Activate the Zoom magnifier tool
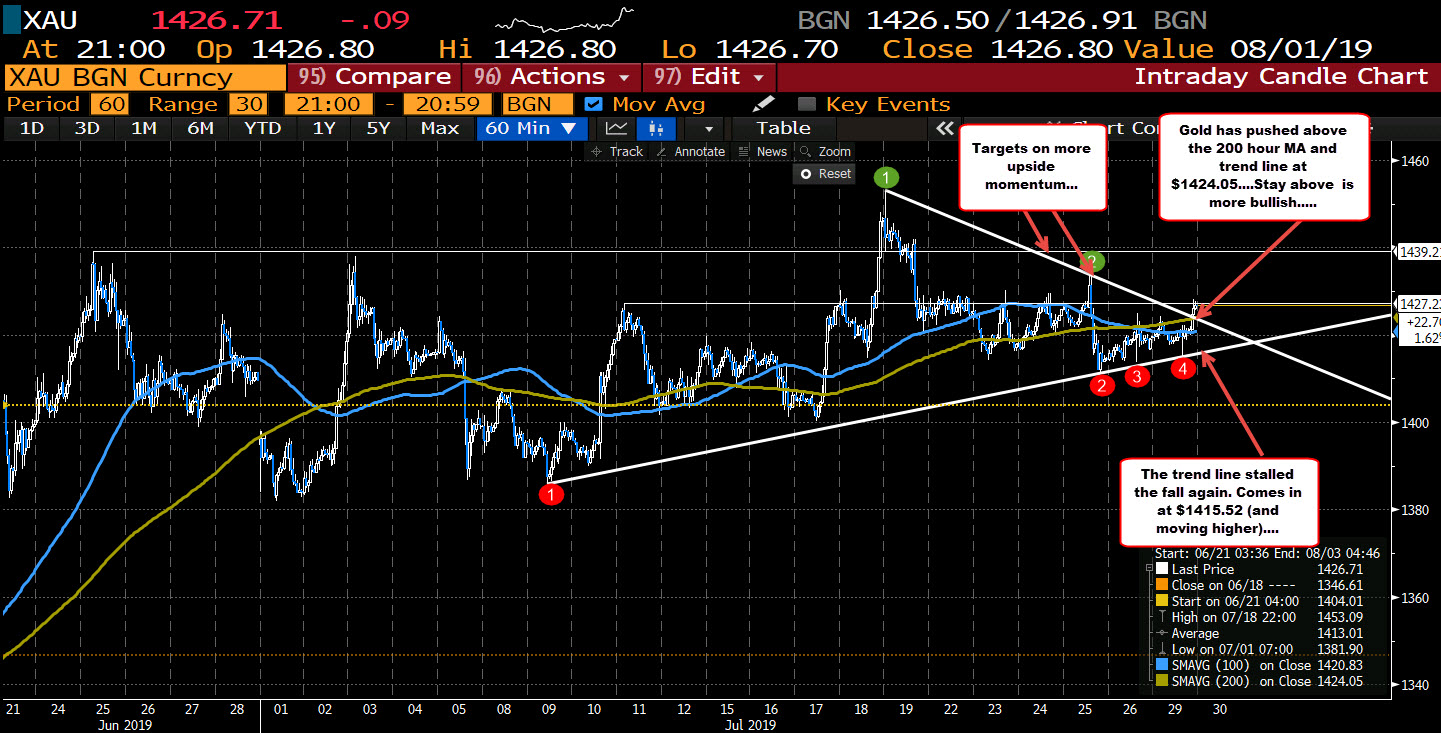 826,152
